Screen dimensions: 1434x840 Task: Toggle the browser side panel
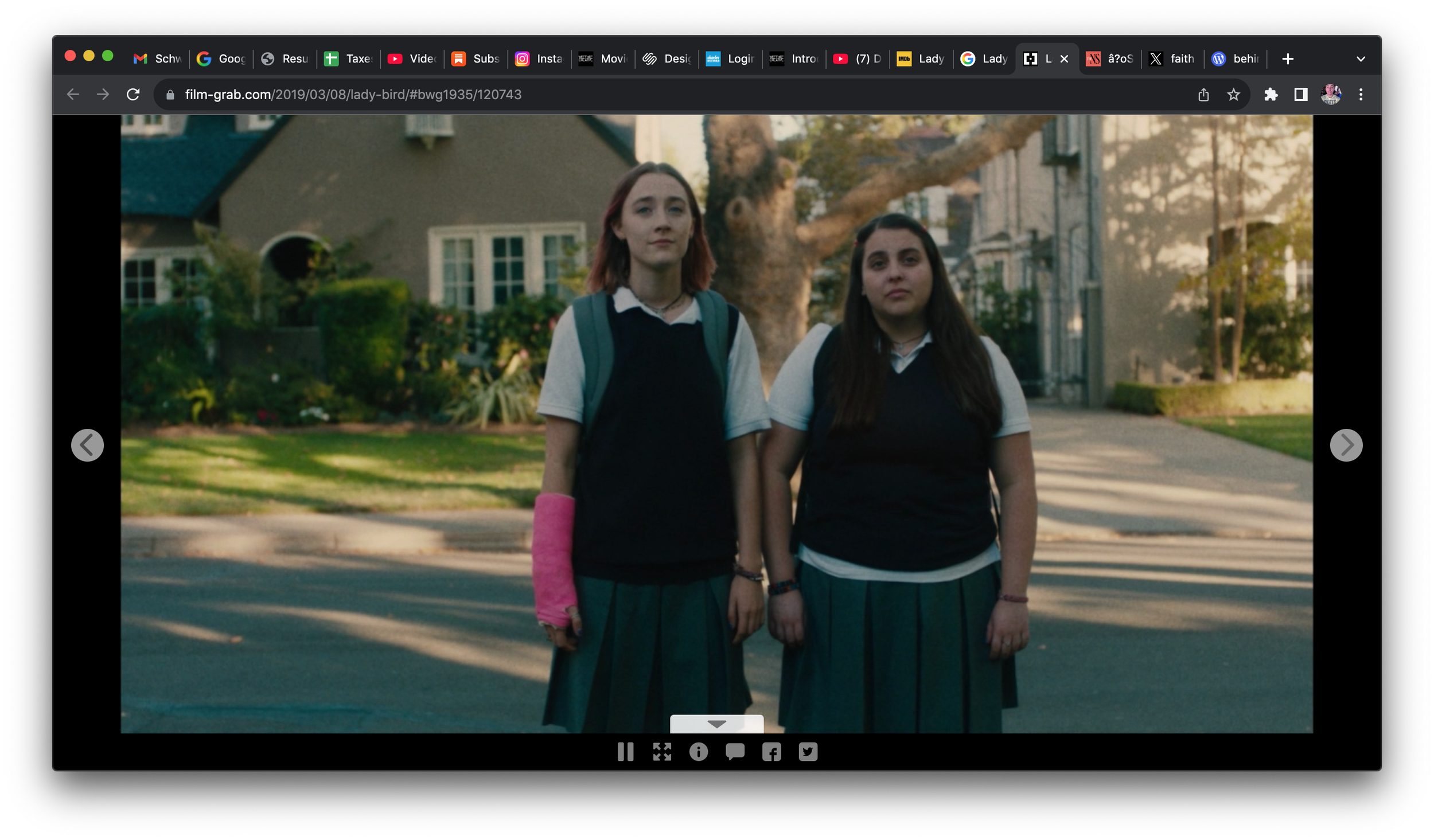coord(1301,95)
